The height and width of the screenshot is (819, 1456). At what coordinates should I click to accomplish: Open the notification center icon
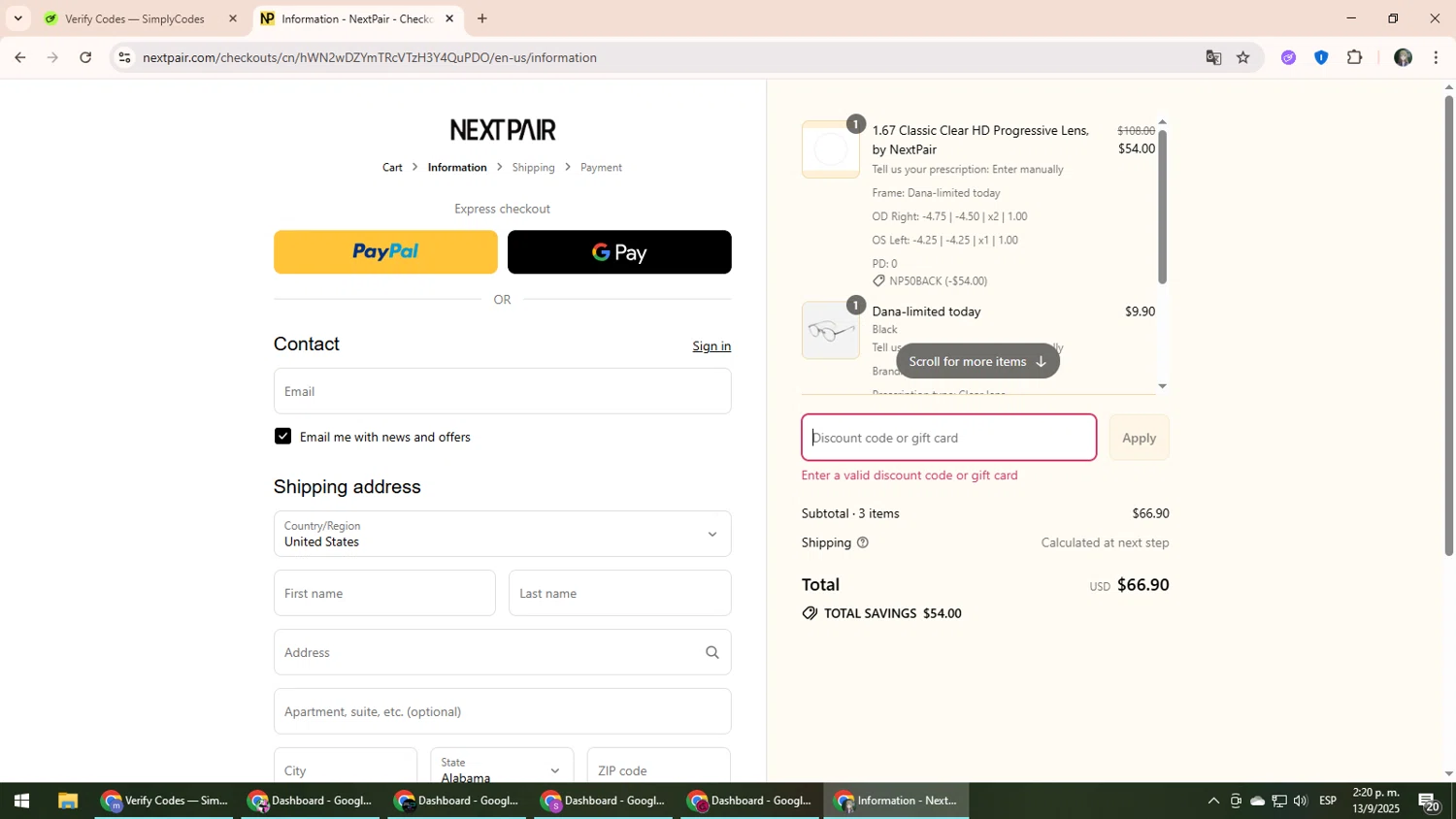point(1429,801)
